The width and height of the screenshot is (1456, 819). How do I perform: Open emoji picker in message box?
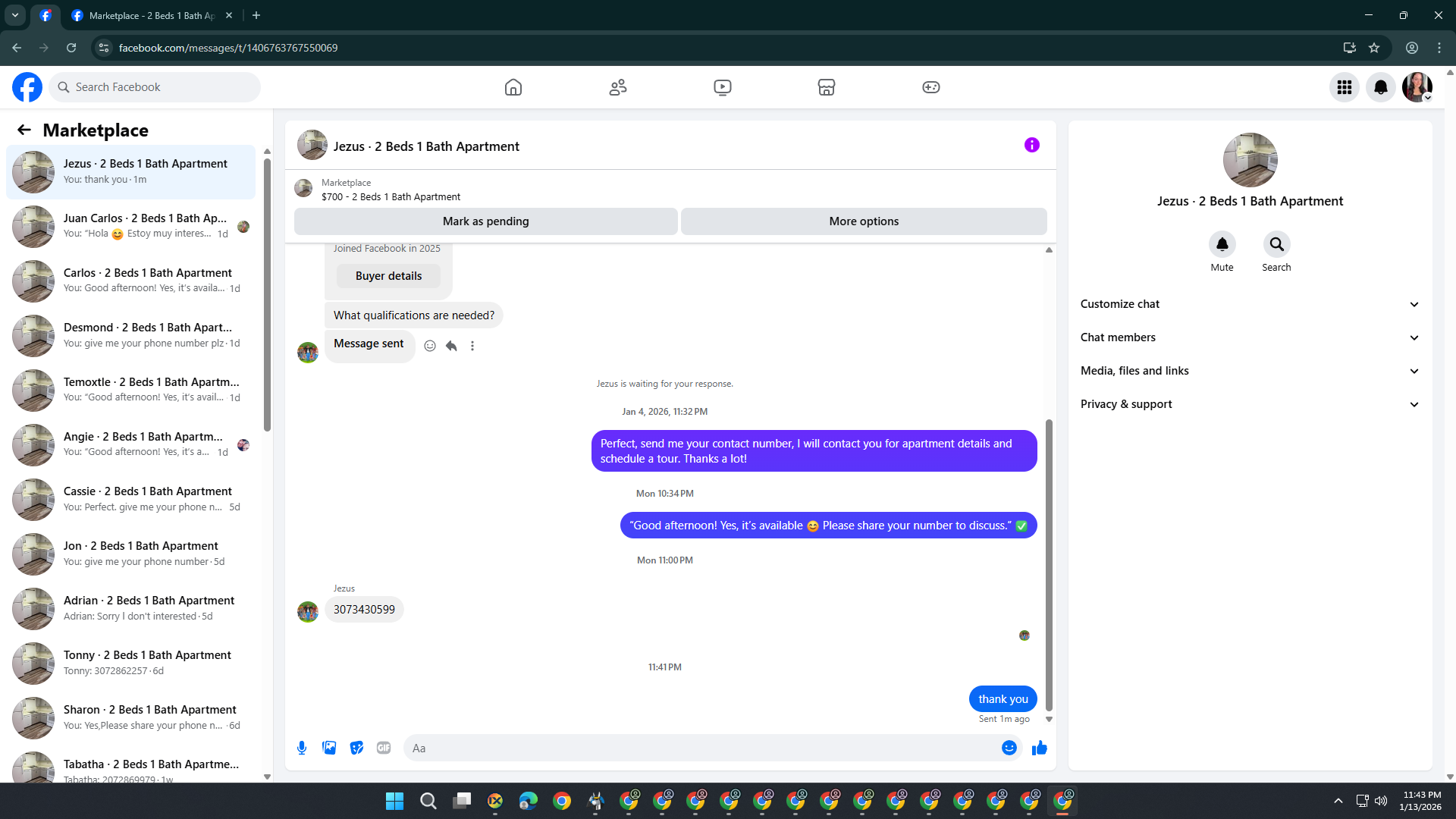[1009, 748]
